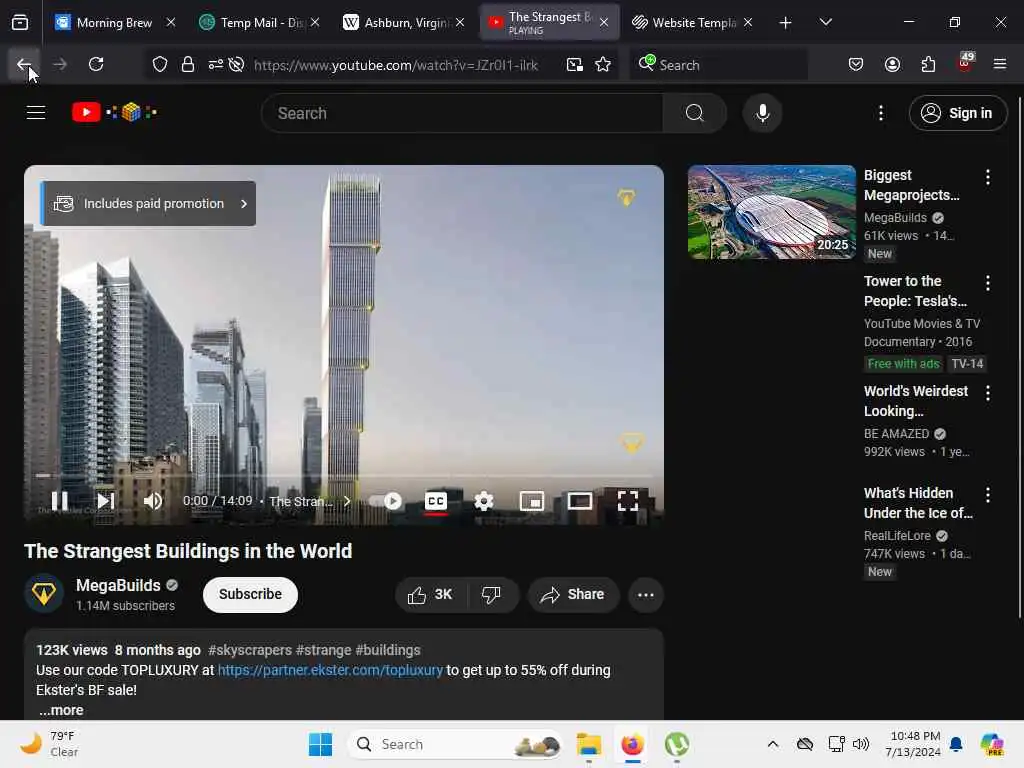Pause the video

59,501
